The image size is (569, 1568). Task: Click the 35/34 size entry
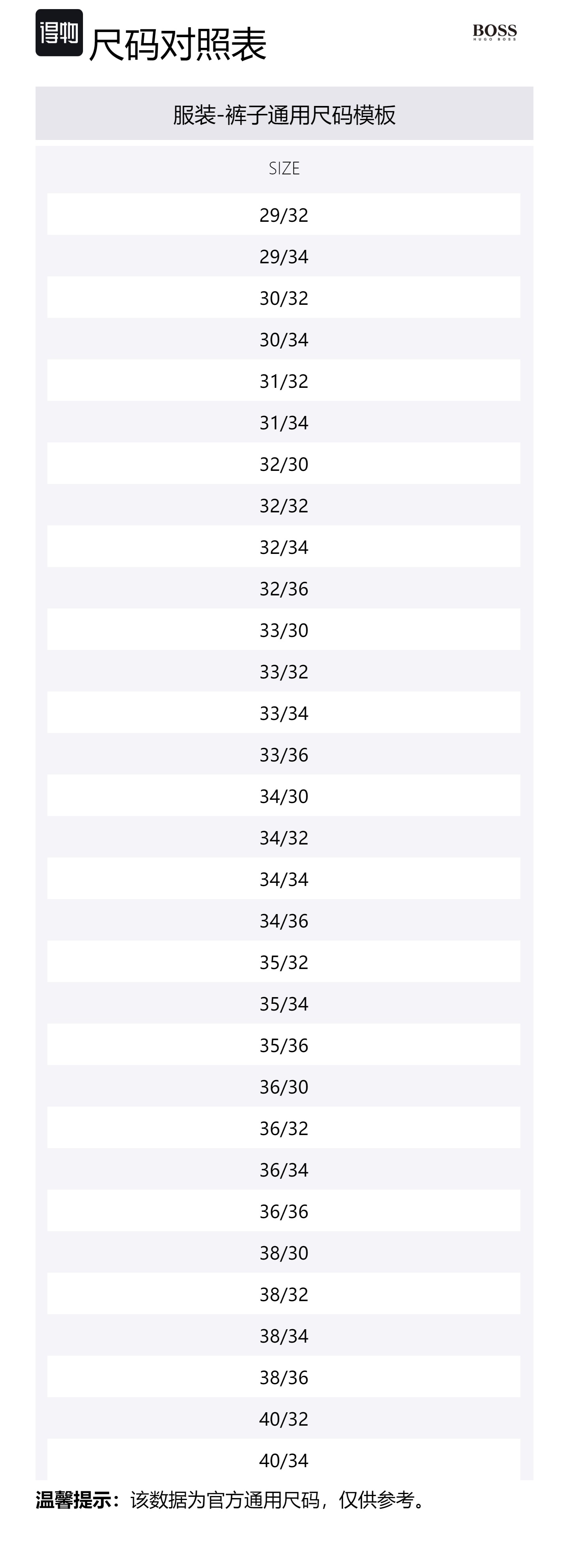tap(284, 1004)
